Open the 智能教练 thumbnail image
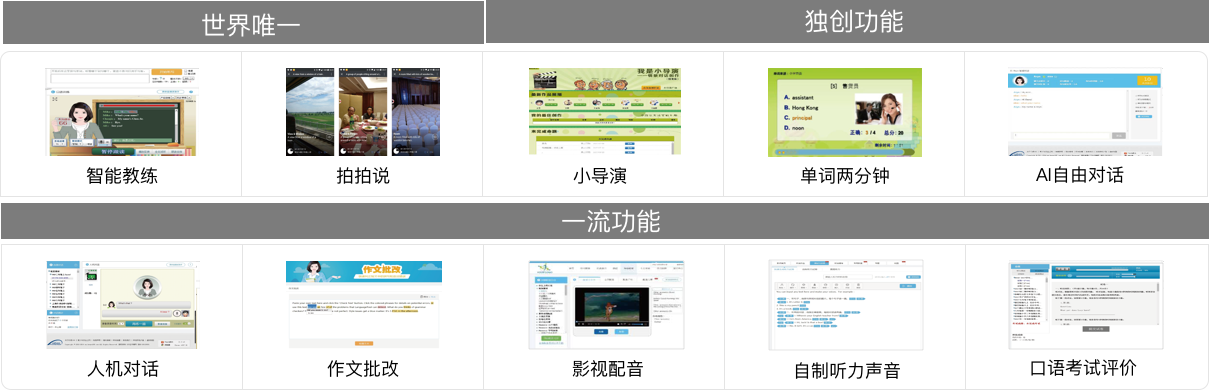 click(121, 112)
